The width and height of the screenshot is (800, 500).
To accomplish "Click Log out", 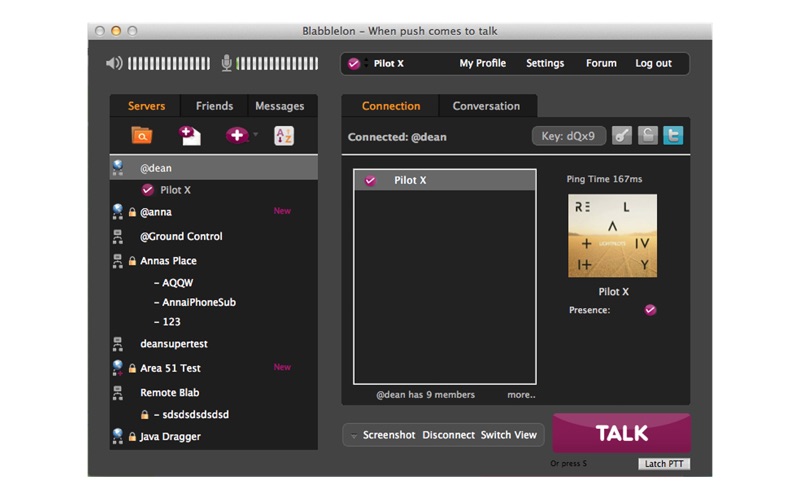I will [x=653, y=63].
